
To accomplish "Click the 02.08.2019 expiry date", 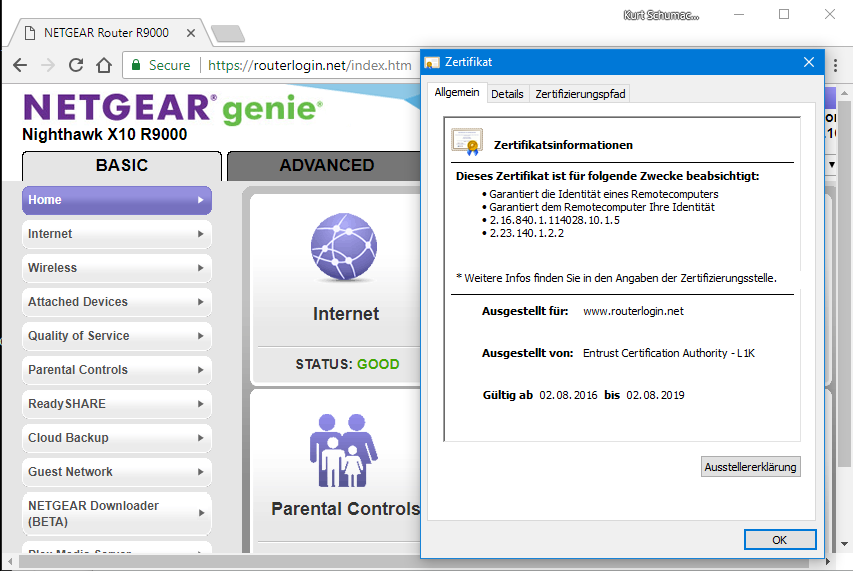I will click(x=656, y=395).
